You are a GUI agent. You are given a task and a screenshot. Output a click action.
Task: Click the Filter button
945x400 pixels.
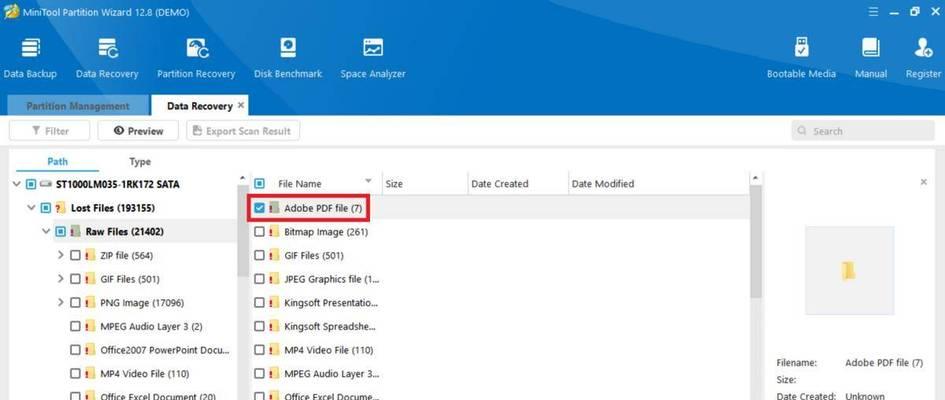49,131
